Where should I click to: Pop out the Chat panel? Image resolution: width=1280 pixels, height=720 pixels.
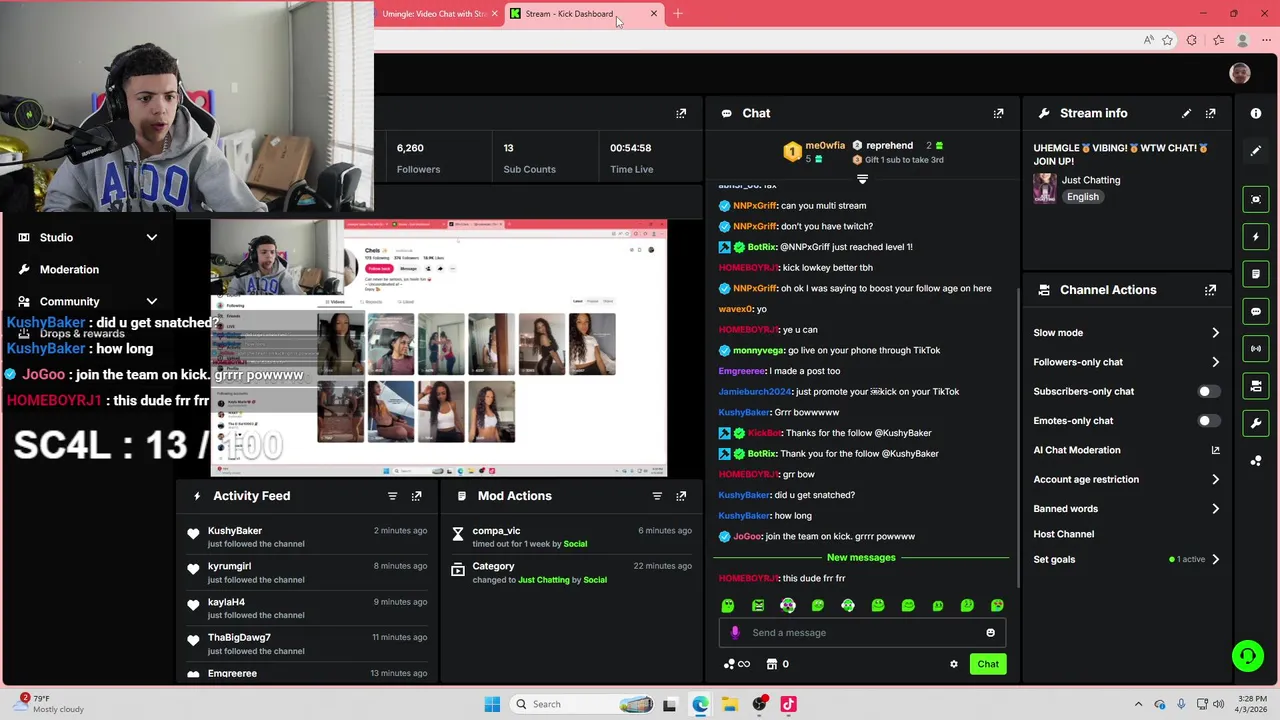(x=998, y=113)
